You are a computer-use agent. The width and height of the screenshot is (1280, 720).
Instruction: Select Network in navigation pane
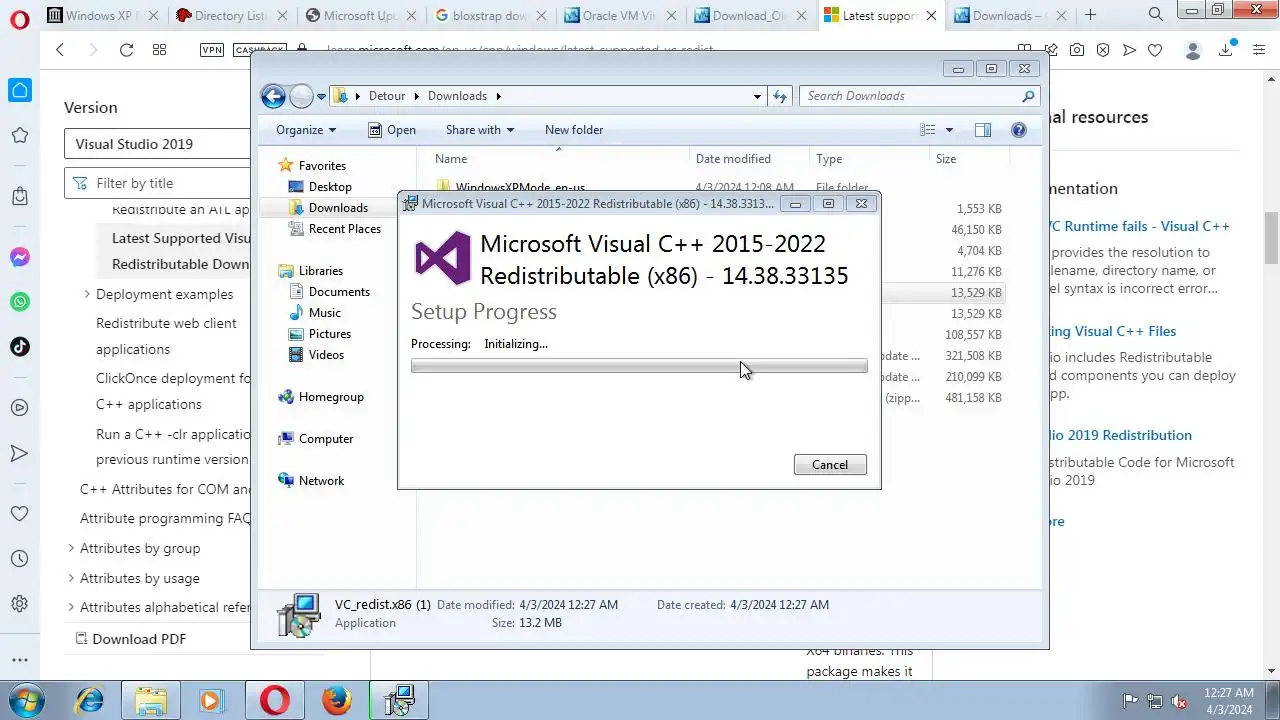tap(311, 481)
